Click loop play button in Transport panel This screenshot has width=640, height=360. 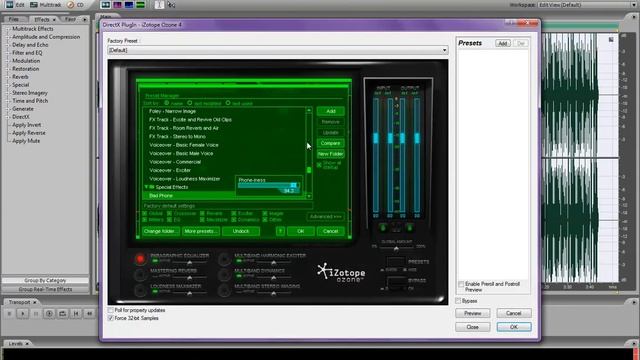click(x=62, y=313)
